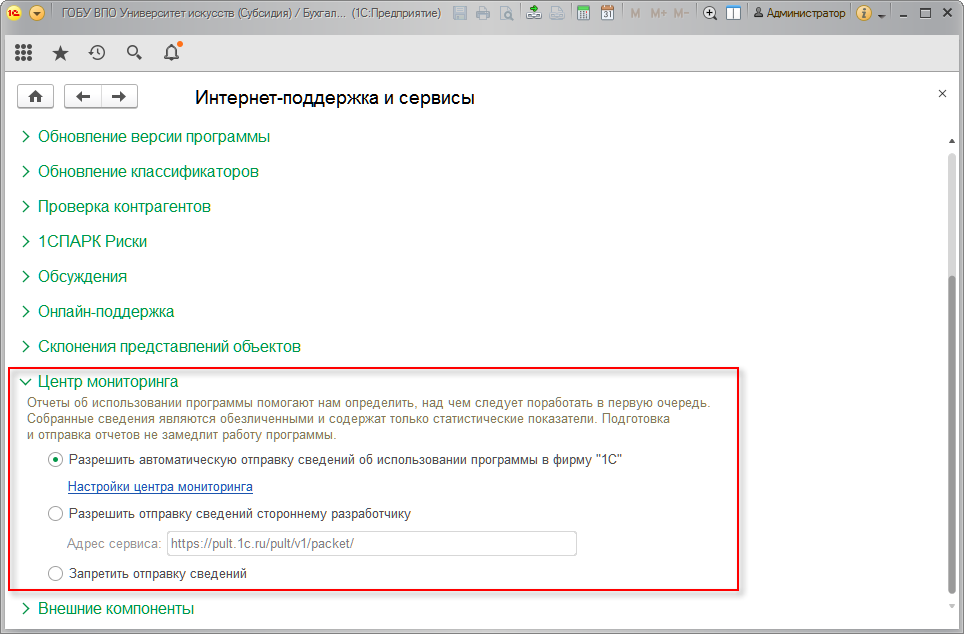Click the Print preview icon

[x=507, y=13]
